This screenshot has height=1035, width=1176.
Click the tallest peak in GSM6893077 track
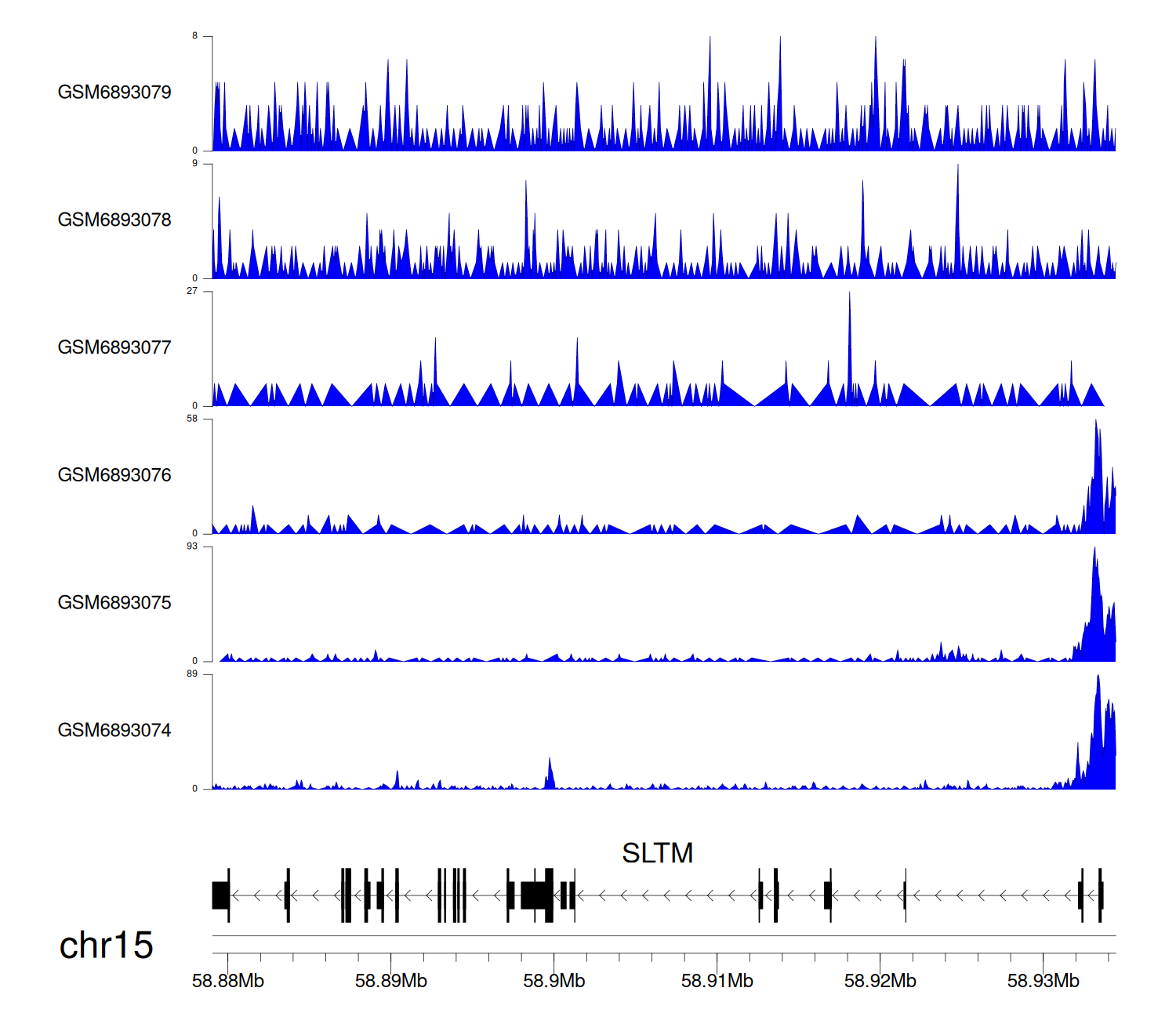849,314
